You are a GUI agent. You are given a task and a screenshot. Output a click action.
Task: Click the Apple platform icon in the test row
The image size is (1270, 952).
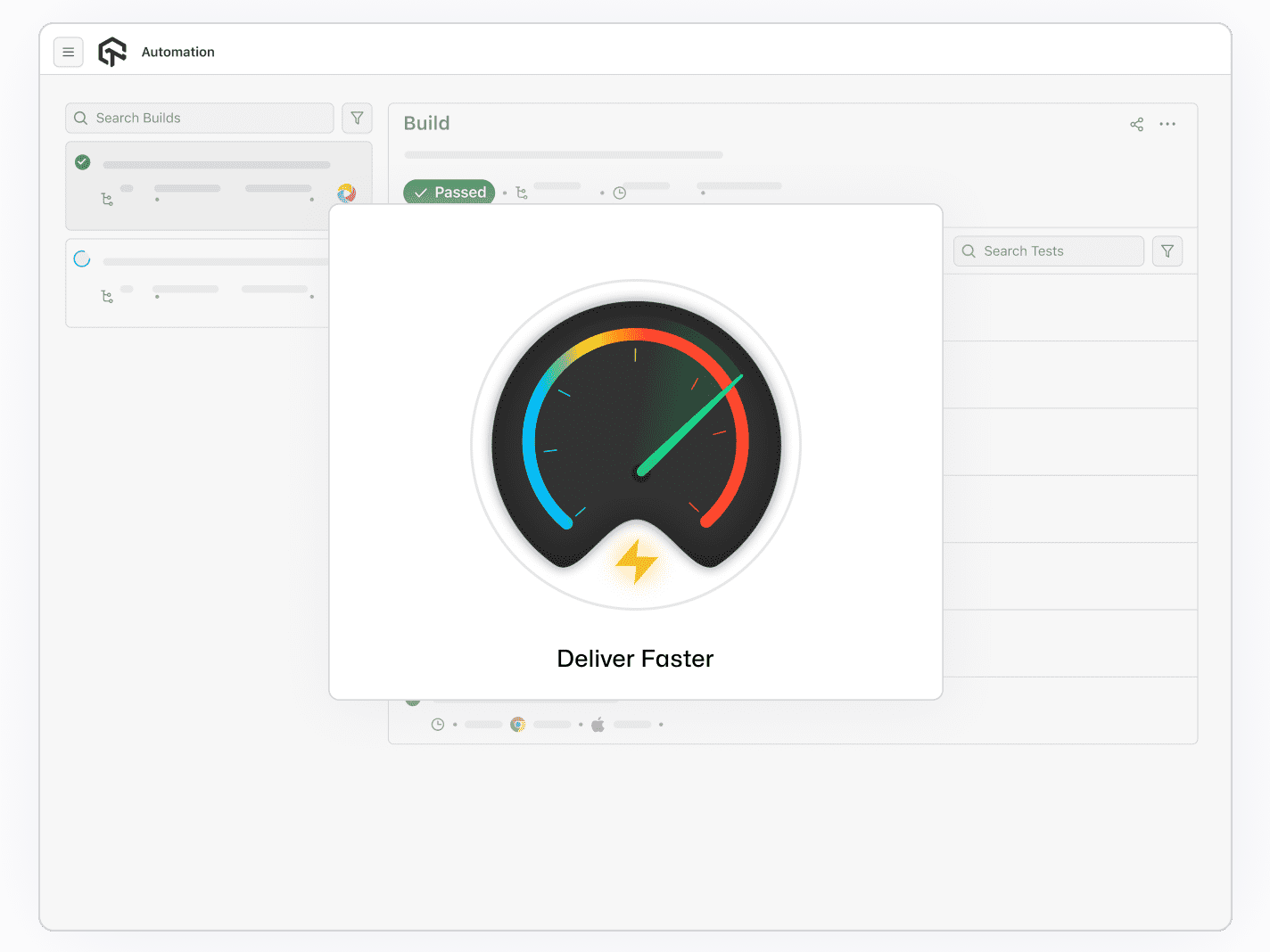coord(598,725)
